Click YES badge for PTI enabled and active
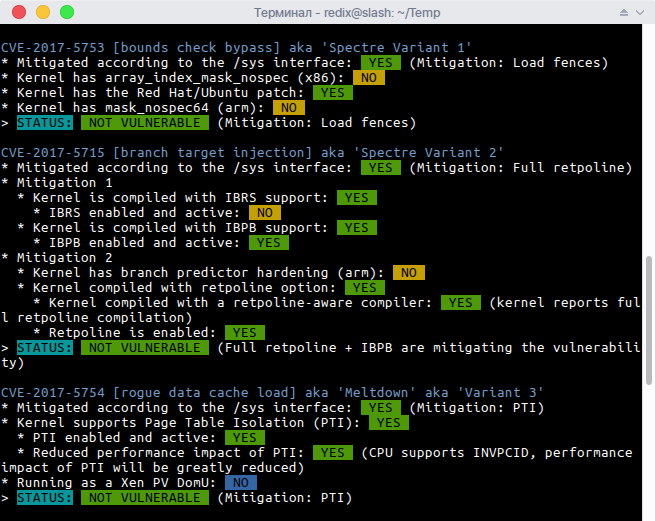This screenshot has height=521, width=655. coord(245,437)
